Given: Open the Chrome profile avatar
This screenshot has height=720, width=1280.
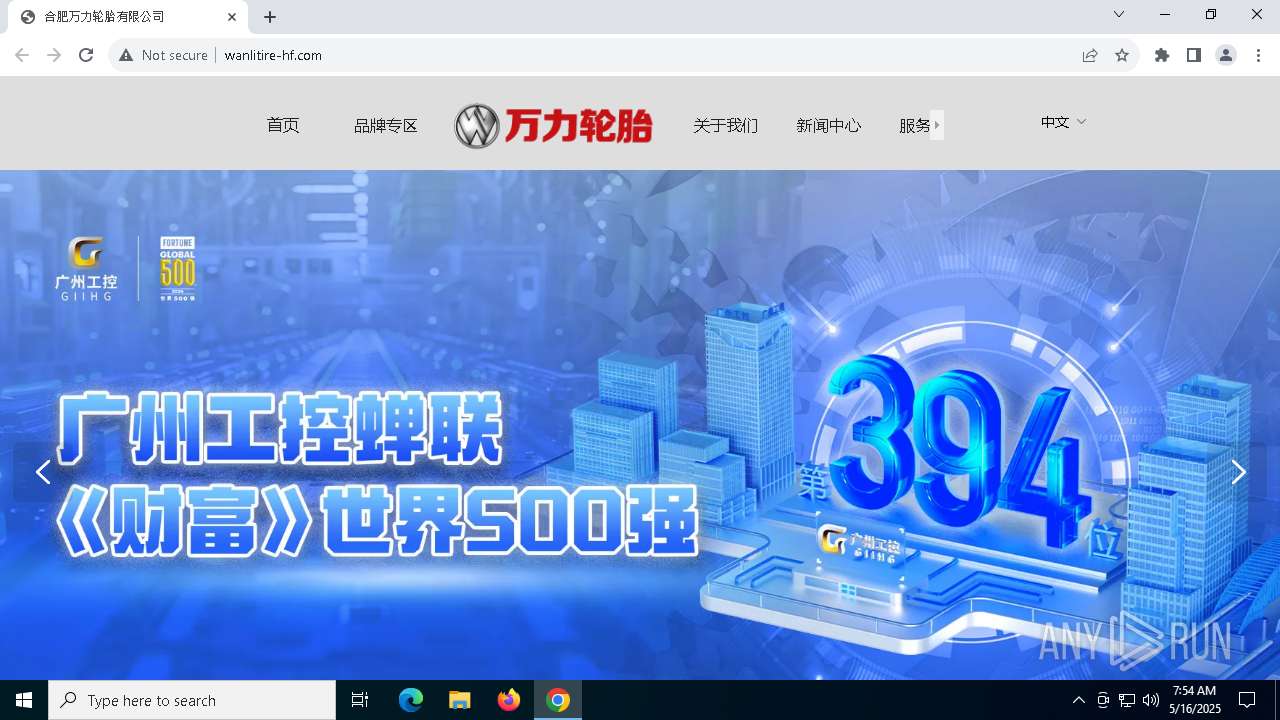Looking at the screenshot, I should coord(1226,55).
